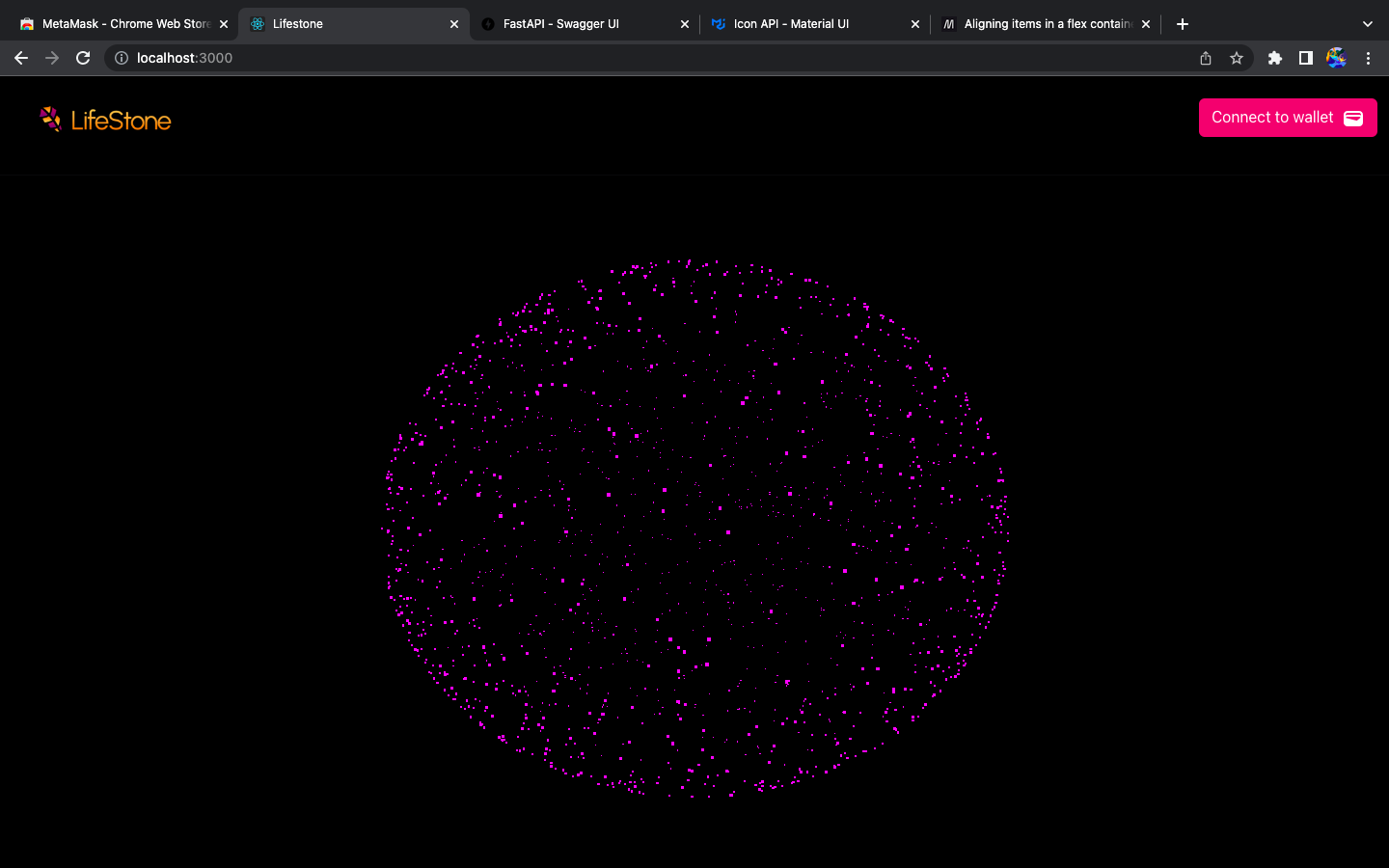The image size is (1389, 868).
Task: Open the Chrome three-dot menu
Action: pos(1368,58)
